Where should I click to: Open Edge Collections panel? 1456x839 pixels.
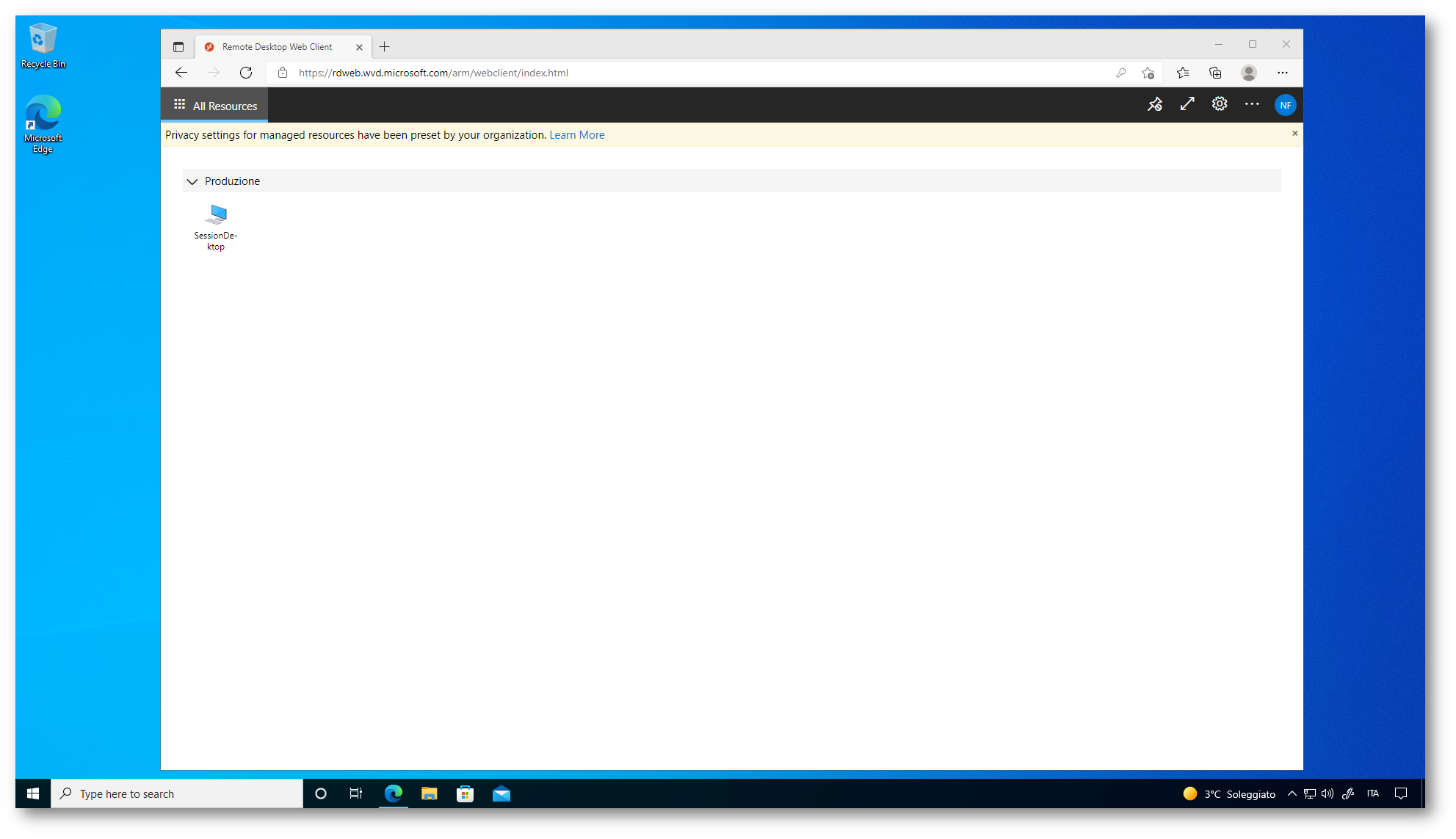tap(1215, 73)
